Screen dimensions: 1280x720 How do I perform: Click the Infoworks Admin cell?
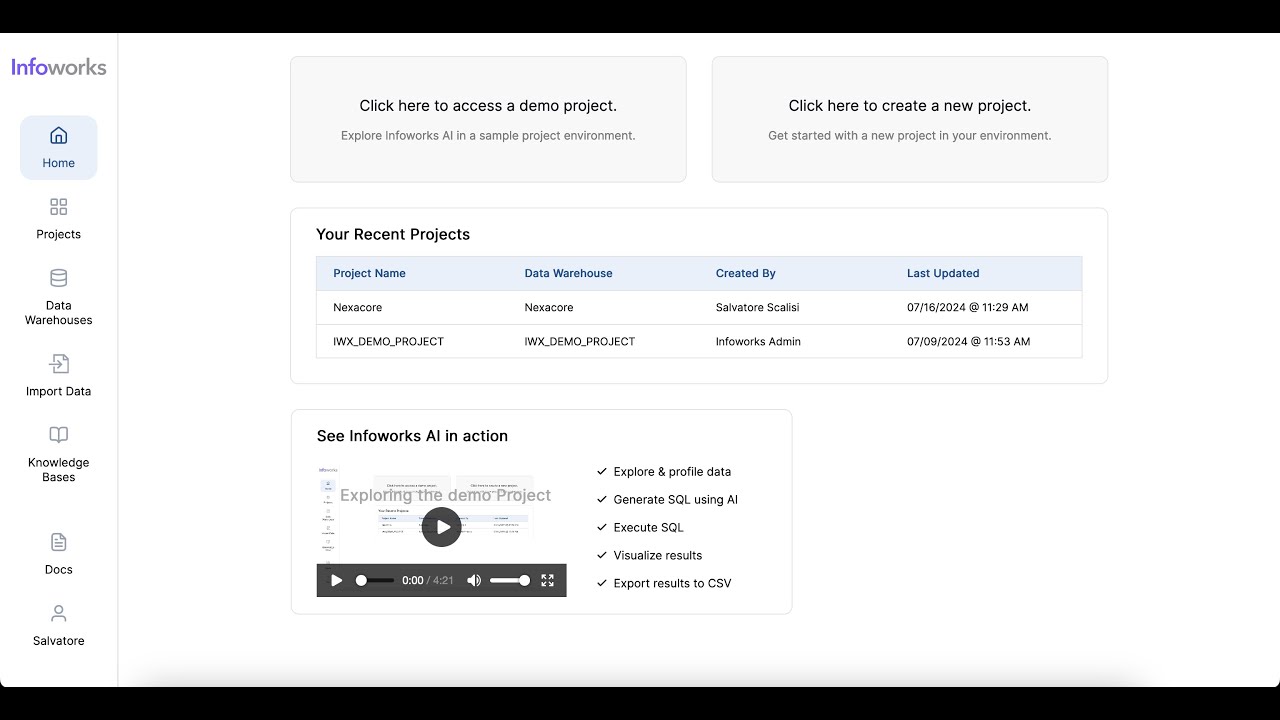click(x=758, y=341)
